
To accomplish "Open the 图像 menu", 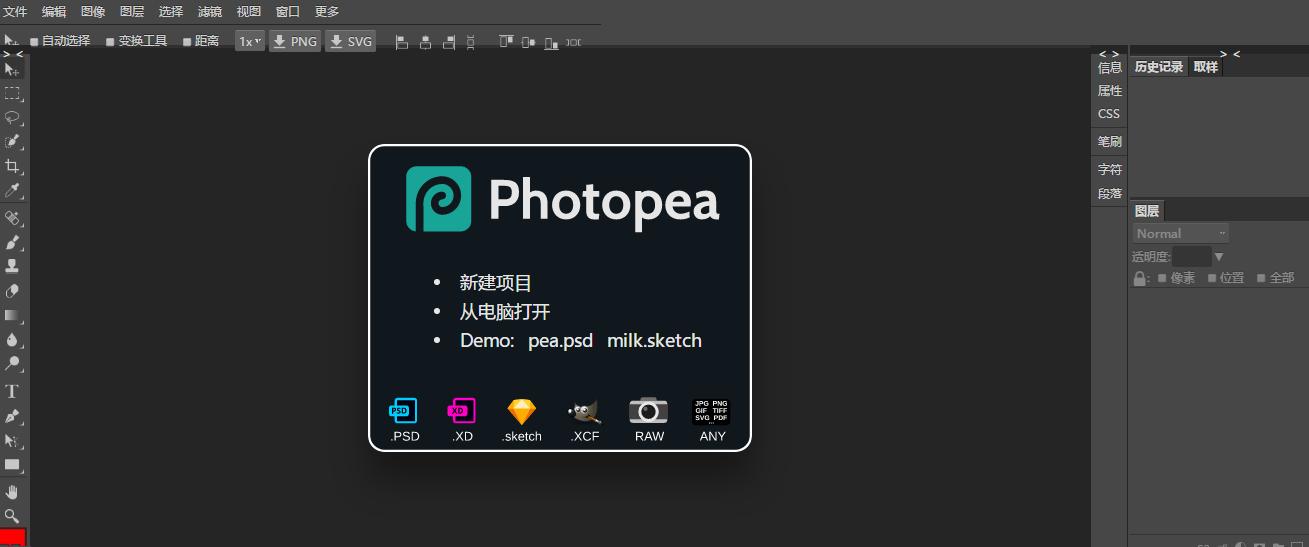I will pos(93,12).
